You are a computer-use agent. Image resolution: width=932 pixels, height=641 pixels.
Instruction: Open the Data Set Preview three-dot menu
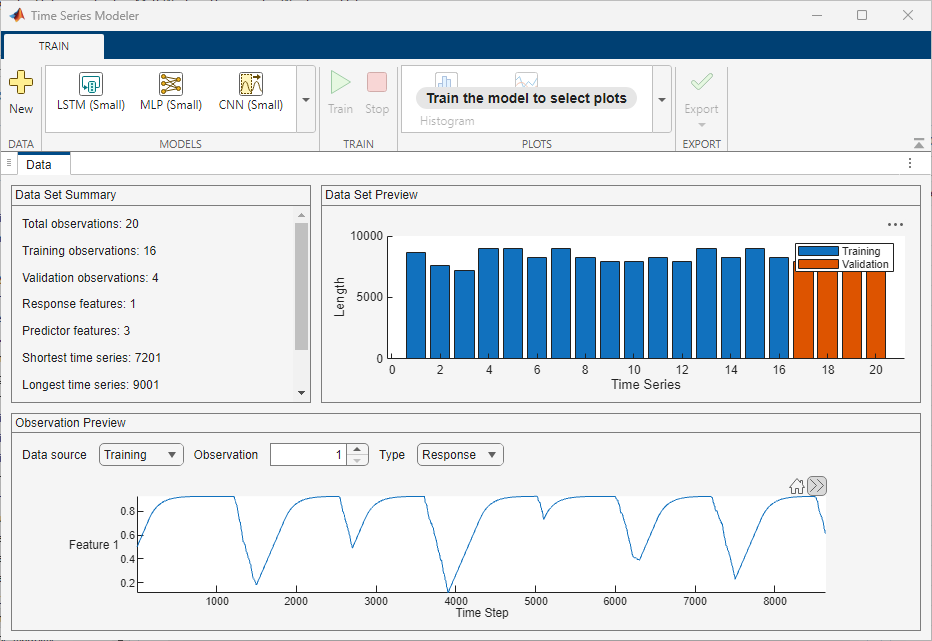coord(895,225)
